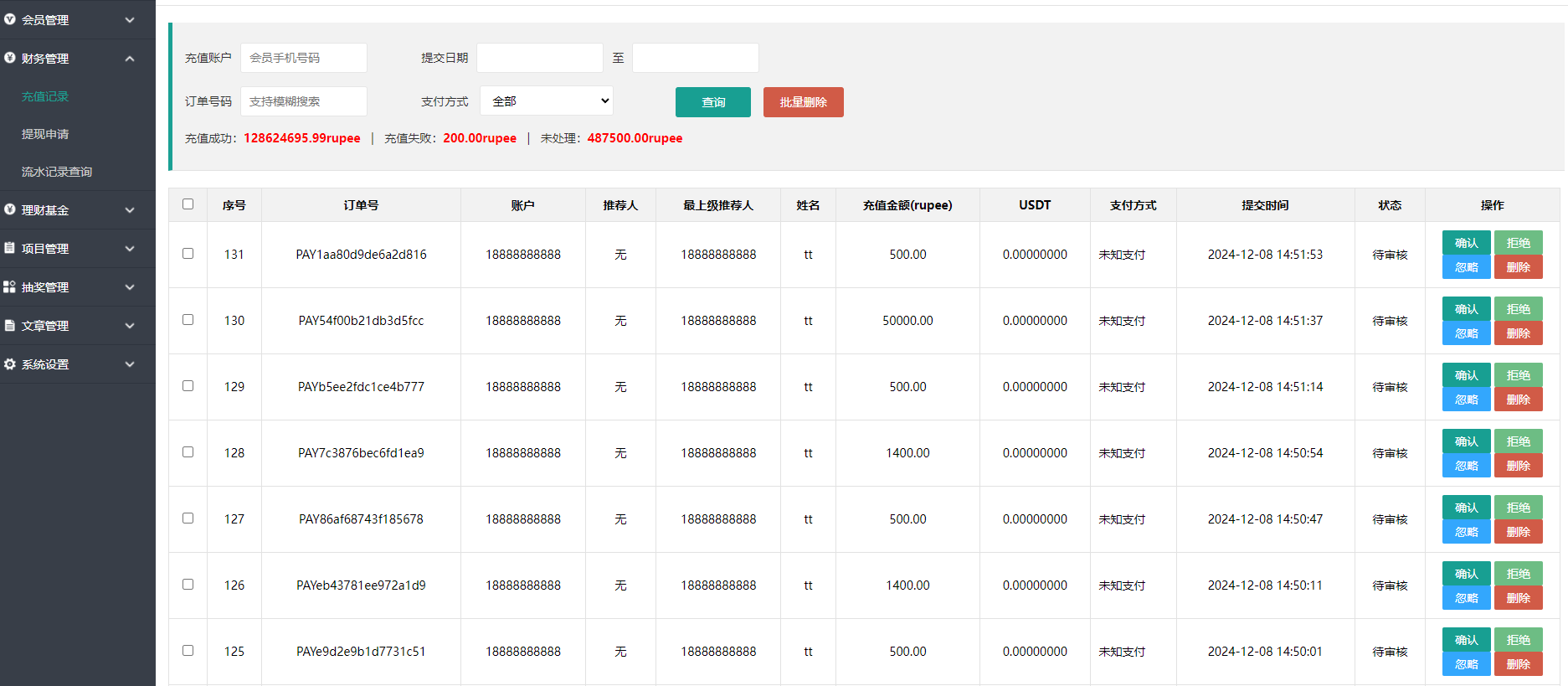Click the 抽奖管理 grid icon
Screen dimensions: 1568x686
pyautogui.click(x=10, y=286)
